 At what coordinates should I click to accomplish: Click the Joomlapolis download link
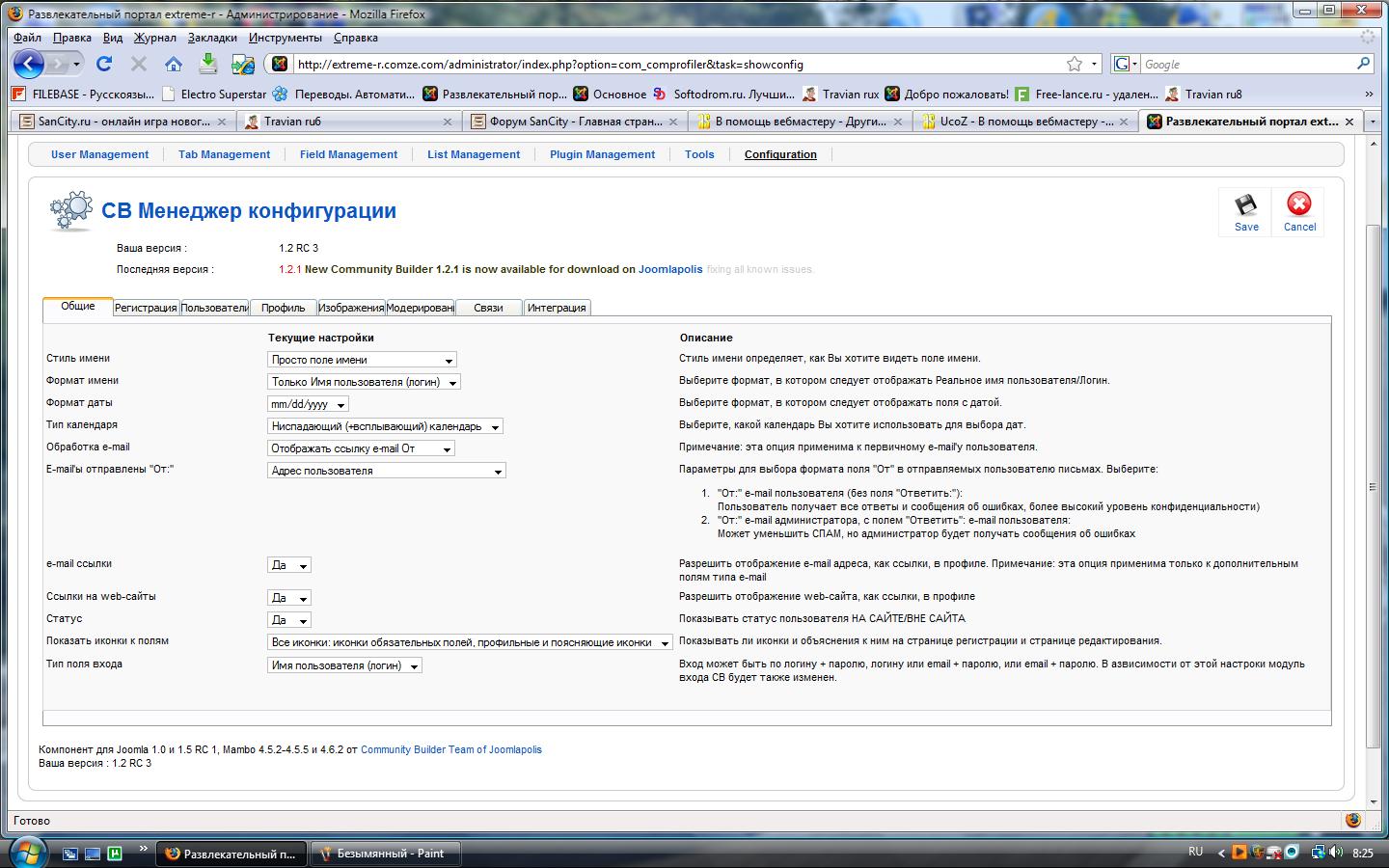tap(670, 269)
